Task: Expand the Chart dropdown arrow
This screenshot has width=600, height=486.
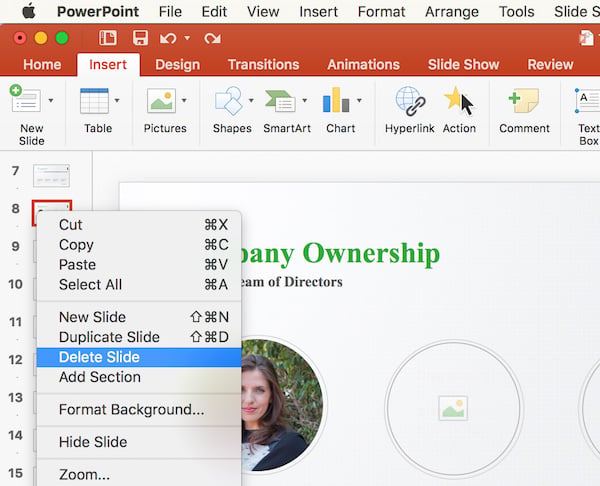Action: click(359, 100)
